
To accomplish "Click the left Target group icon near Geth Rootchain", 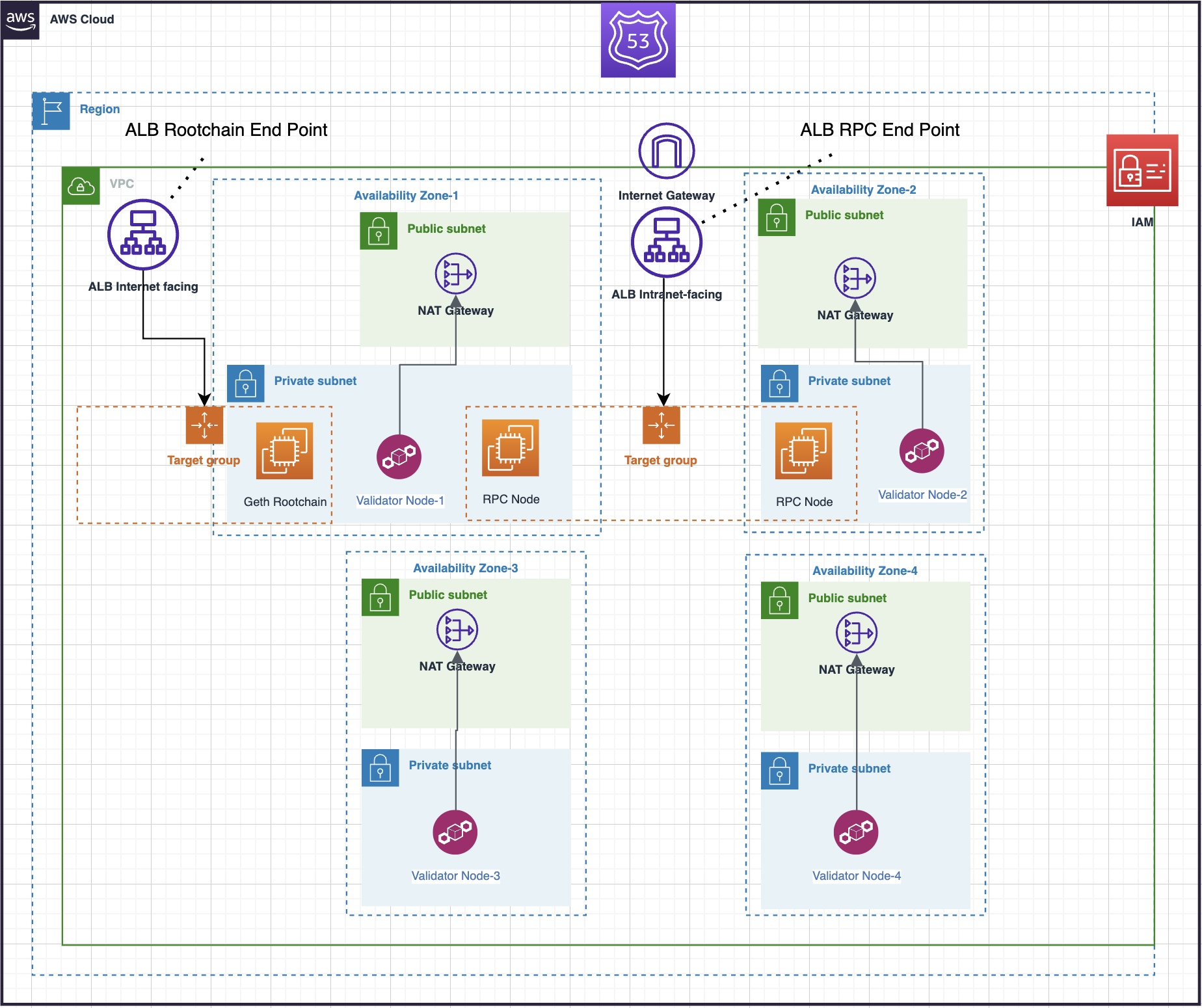I will click(x=205, y=425).
